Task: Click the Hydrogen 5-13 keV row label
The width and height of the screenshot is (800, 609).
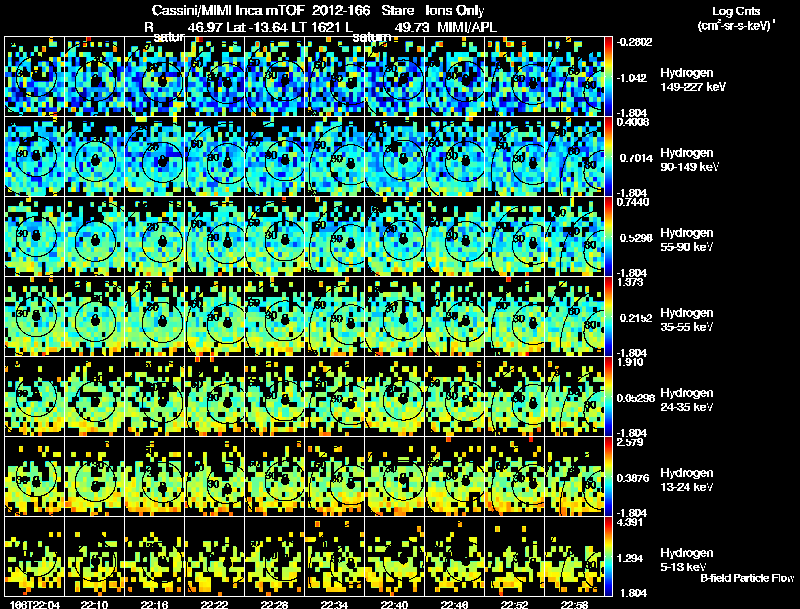Action: [x=686, y=560]
